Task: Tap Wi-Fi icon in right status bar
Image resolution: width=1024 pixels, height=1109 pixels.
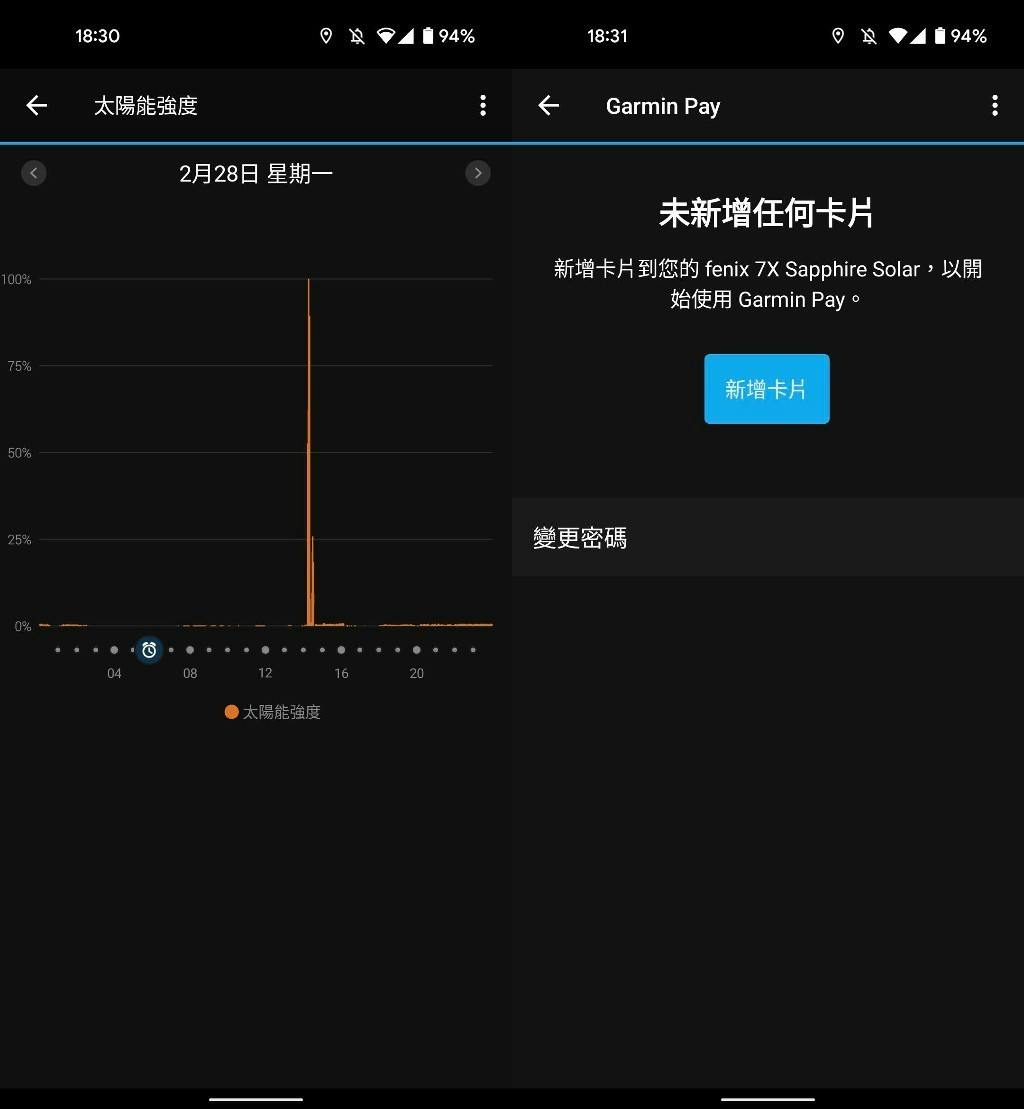Action: pos(897,36)
